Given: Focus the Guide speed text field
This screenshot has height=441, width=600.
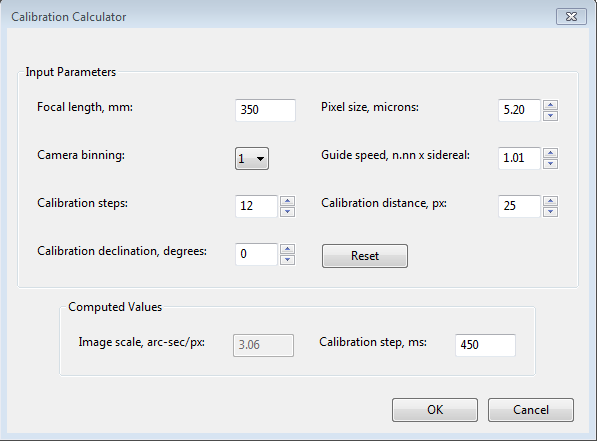Looking at the screenshot, I should pyautogui.click(x=519, y=158).
